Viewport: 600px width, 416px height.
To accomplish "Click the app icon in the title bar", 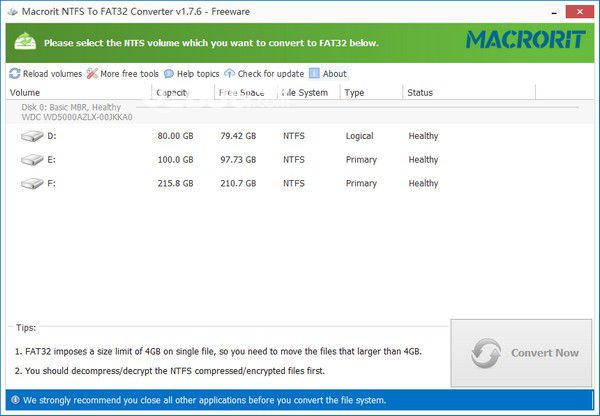I will 13,12.
